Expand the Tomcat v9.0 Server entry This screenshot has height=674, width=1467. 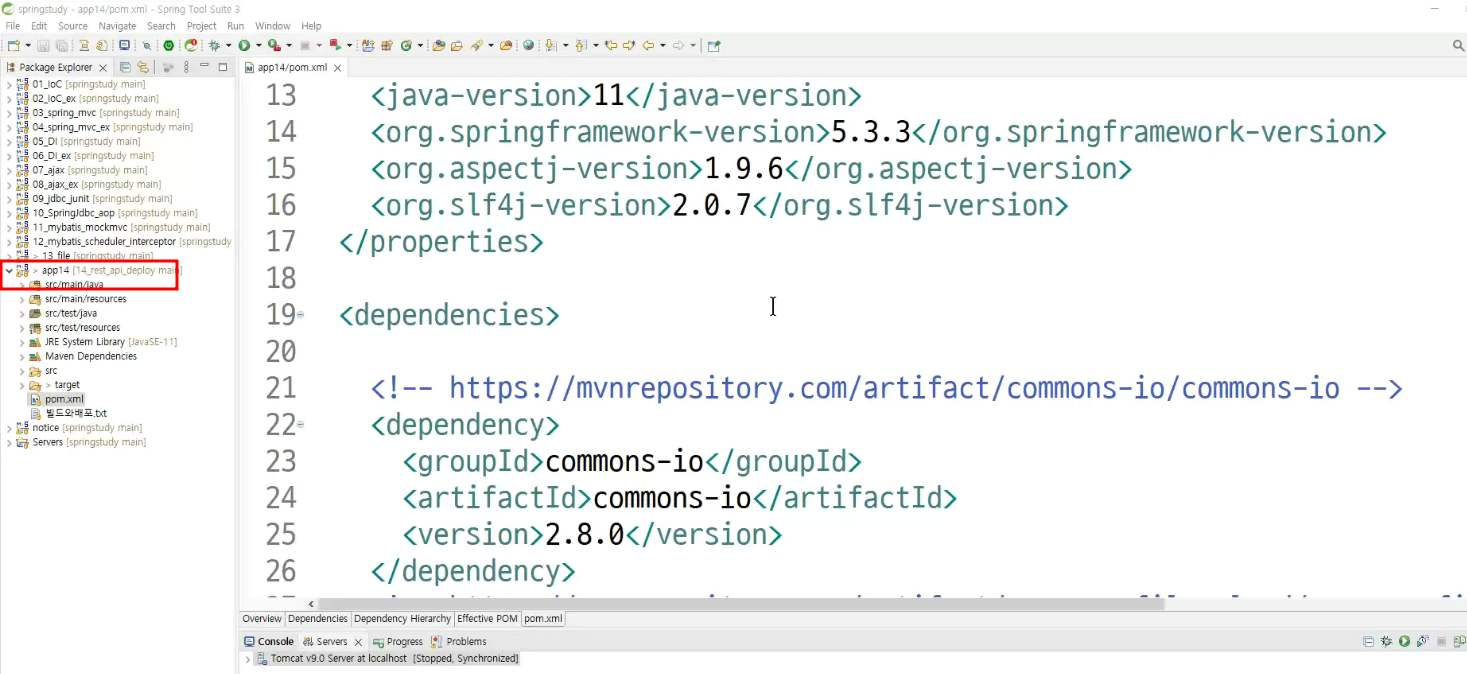point(248,659)
